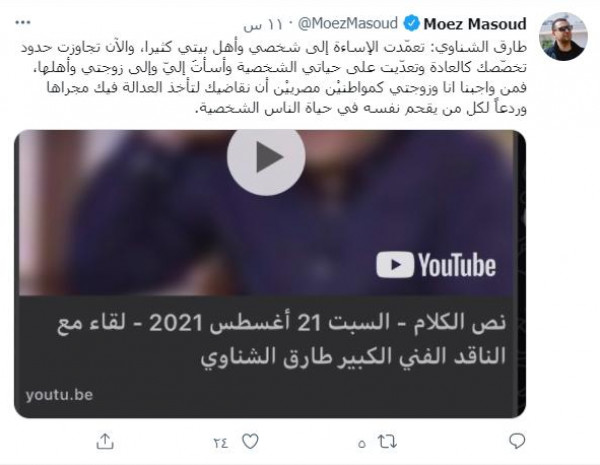The width and height of the screenshot is (600, 465).
Task: Click the tweet's first line of text
Action: pyautogui.click(x=274, y=47)
